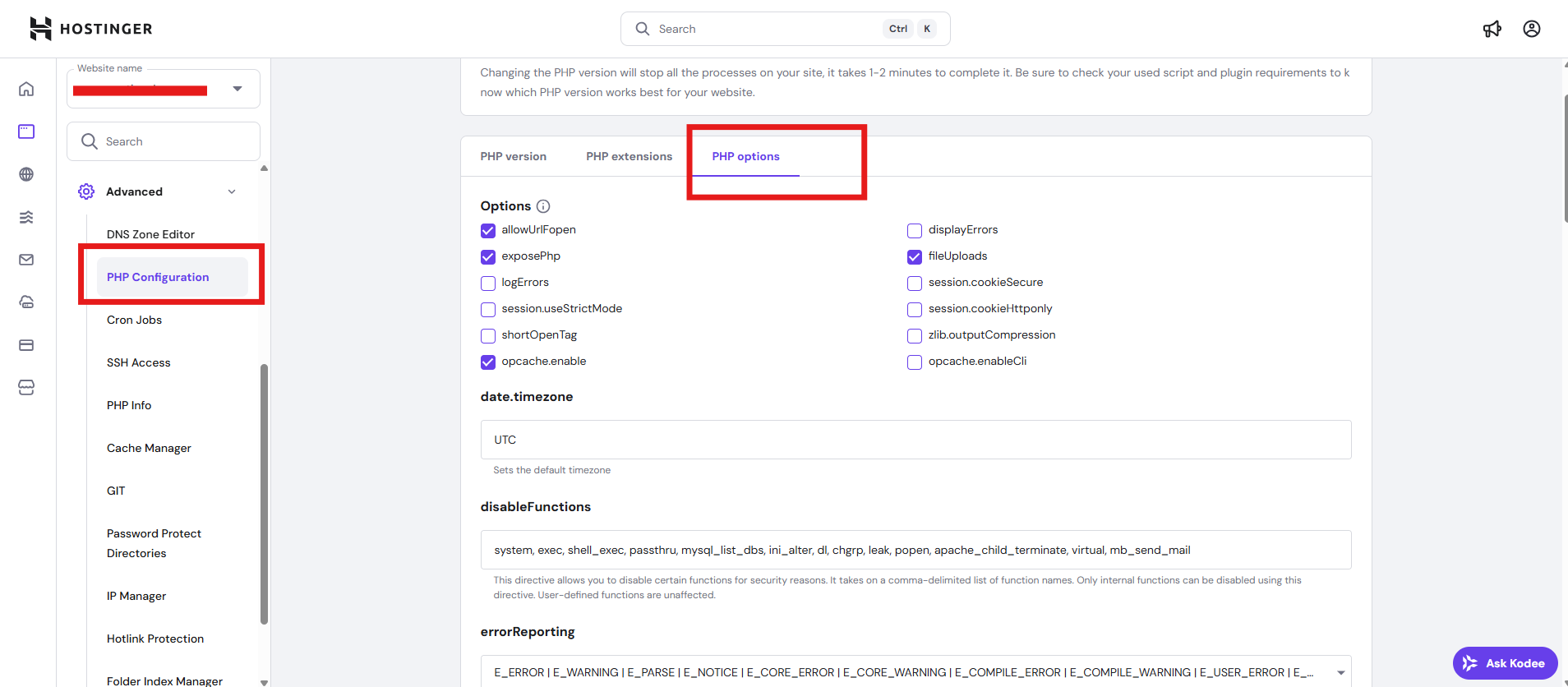Tick the logErrors checkbox
The image size is (1568, 687).
click(x=488, y=283)
